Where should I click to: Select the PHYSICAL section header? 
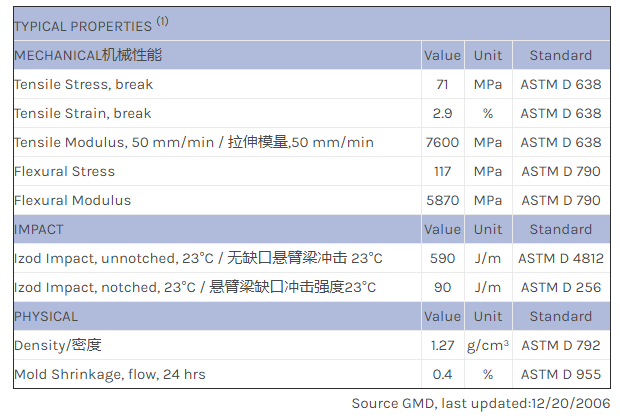(46, 316)
